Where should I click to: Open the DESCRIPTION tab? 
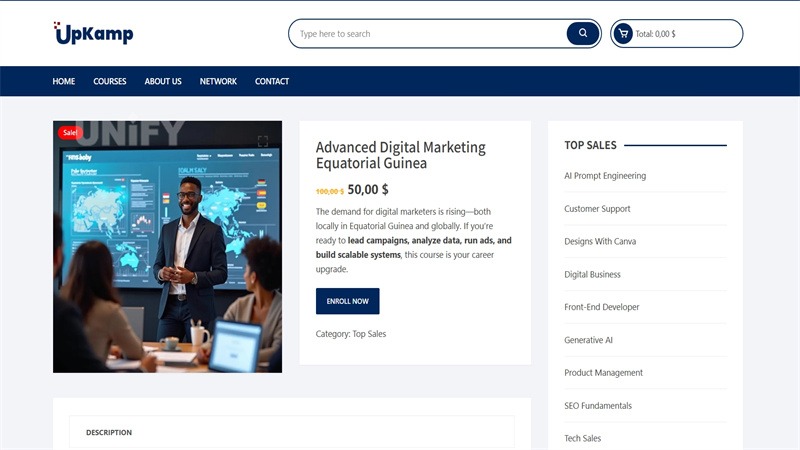point(109,432)
